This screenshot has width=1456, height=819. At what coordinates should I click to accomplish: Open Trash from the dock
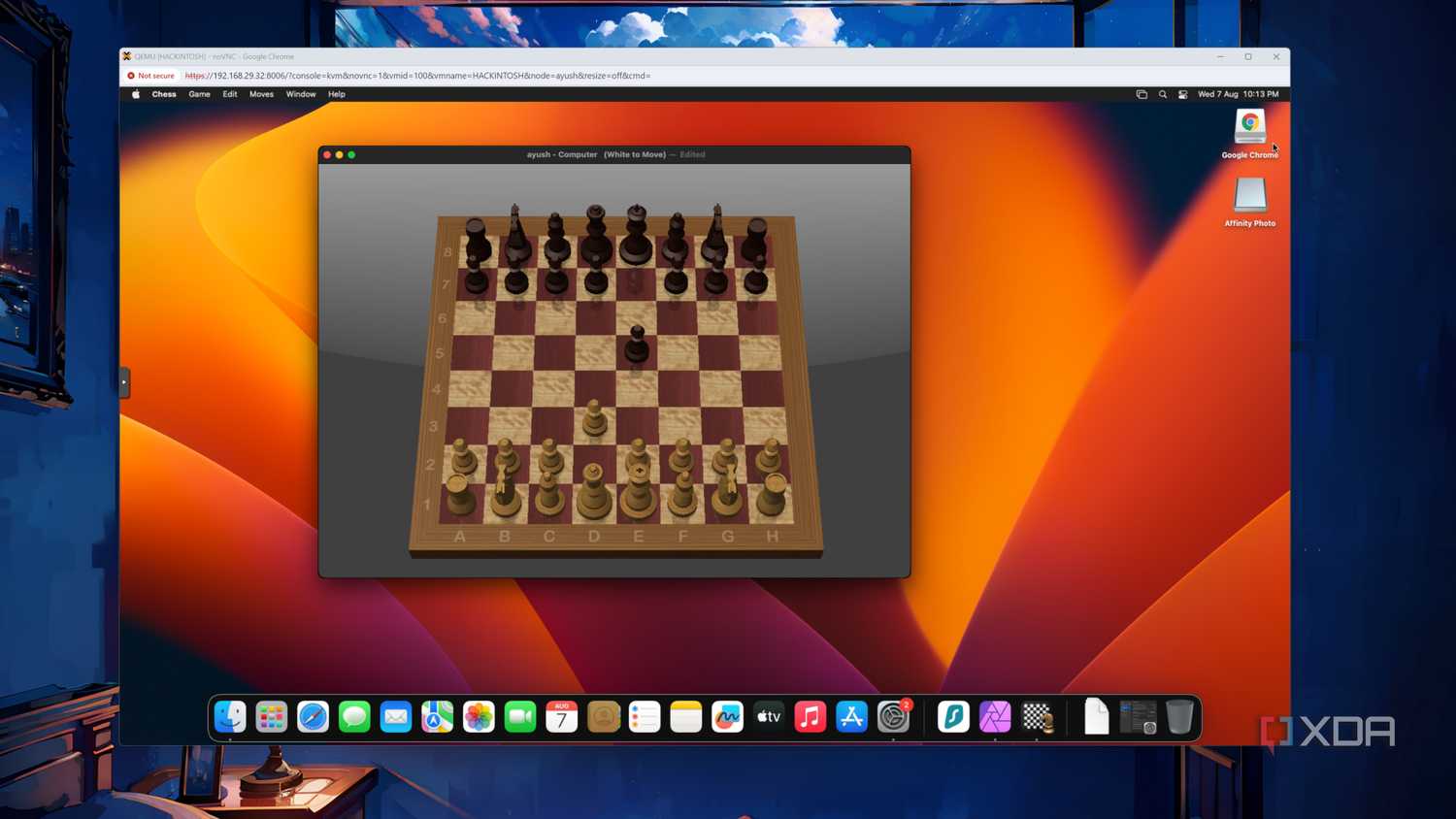[1179, 717]
